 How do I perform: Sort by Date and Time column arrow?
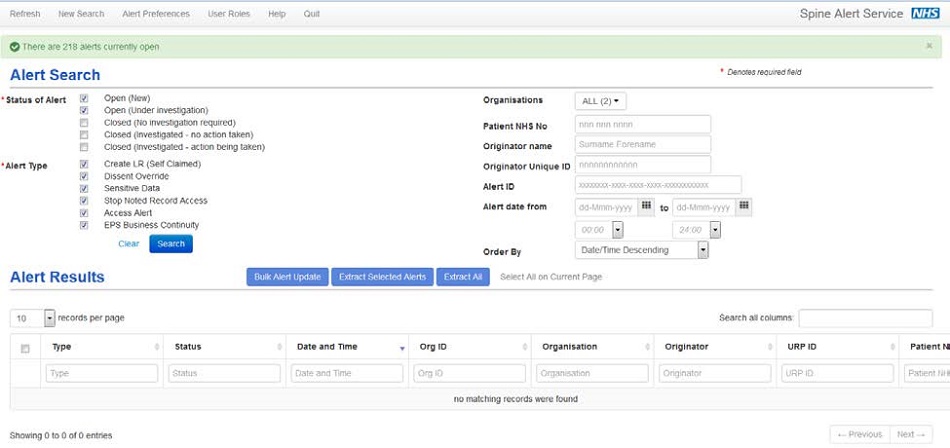[x=402, y=348]
